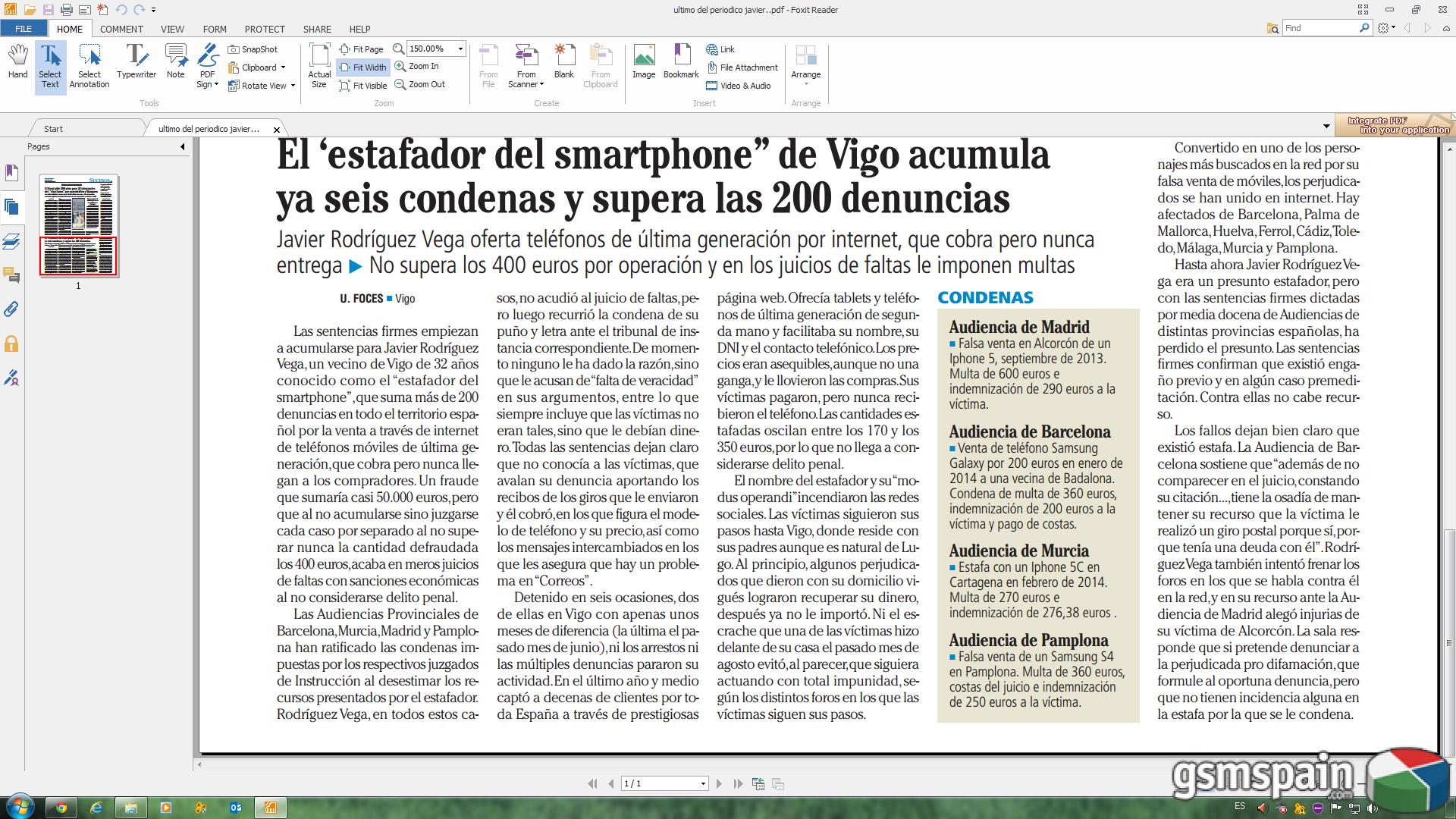
Task: Open the Signatures sidebar panel
Action: 11,378
